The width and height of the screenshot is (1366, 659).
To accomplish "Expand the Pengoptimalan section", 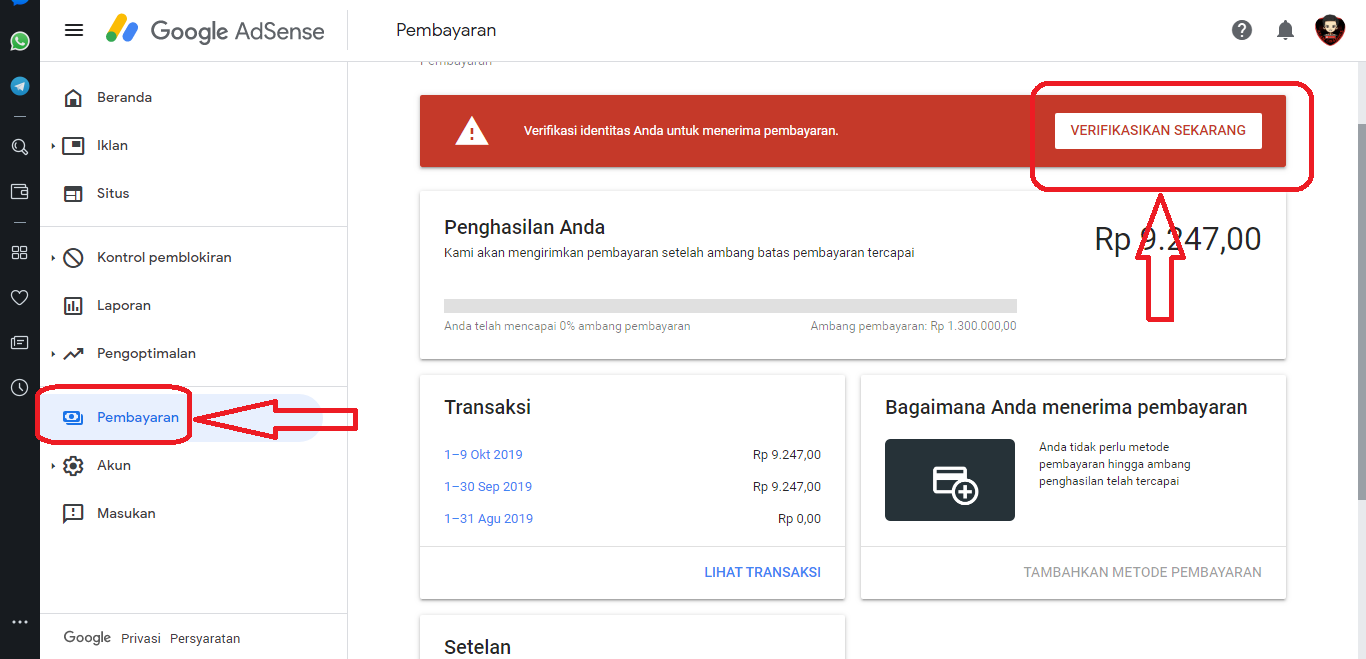I will click(x=53, y=354).
